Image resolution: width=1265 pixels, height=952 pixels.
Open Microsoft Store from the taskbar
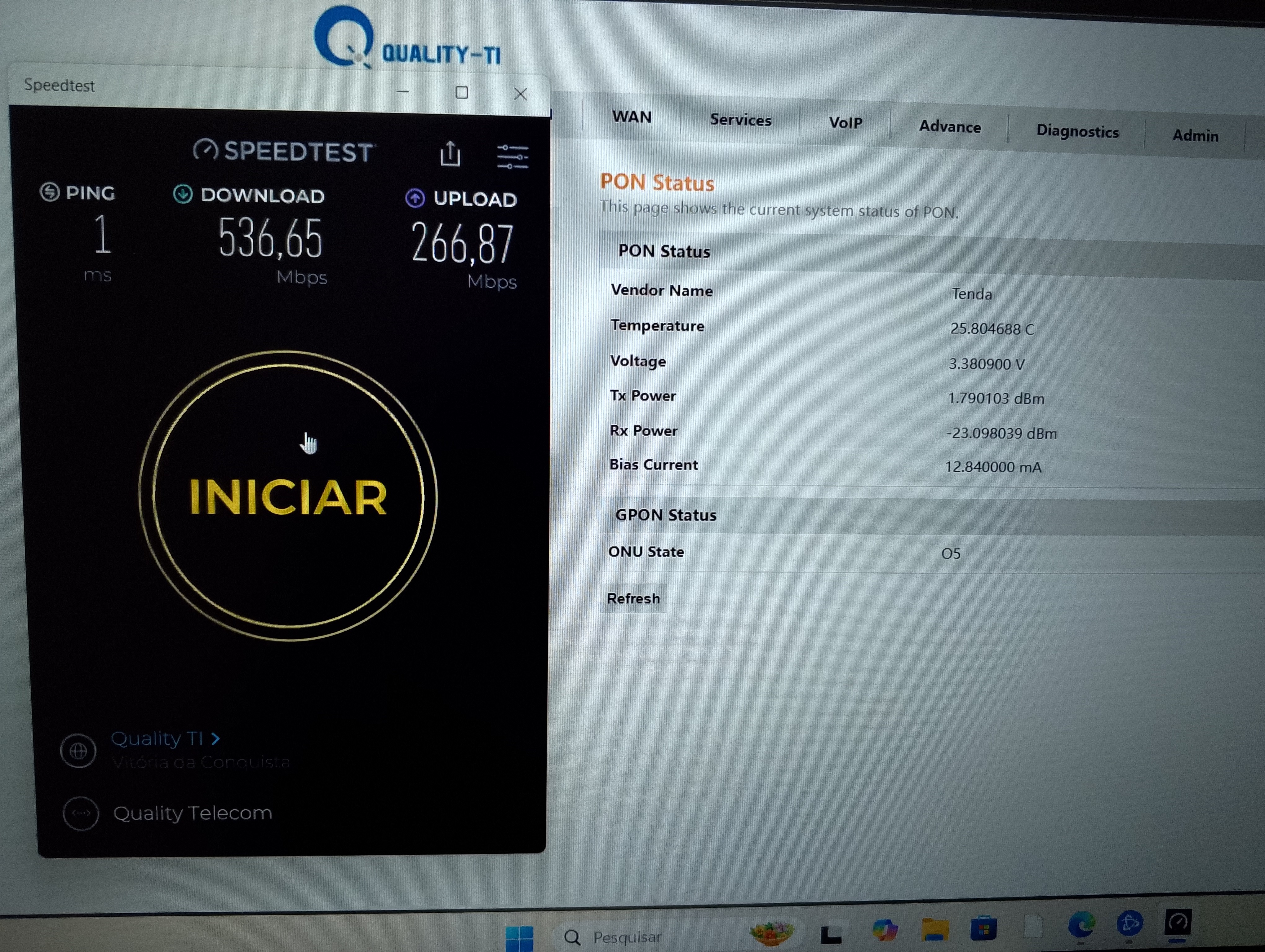pyautogui.click(x=983, y=928)
